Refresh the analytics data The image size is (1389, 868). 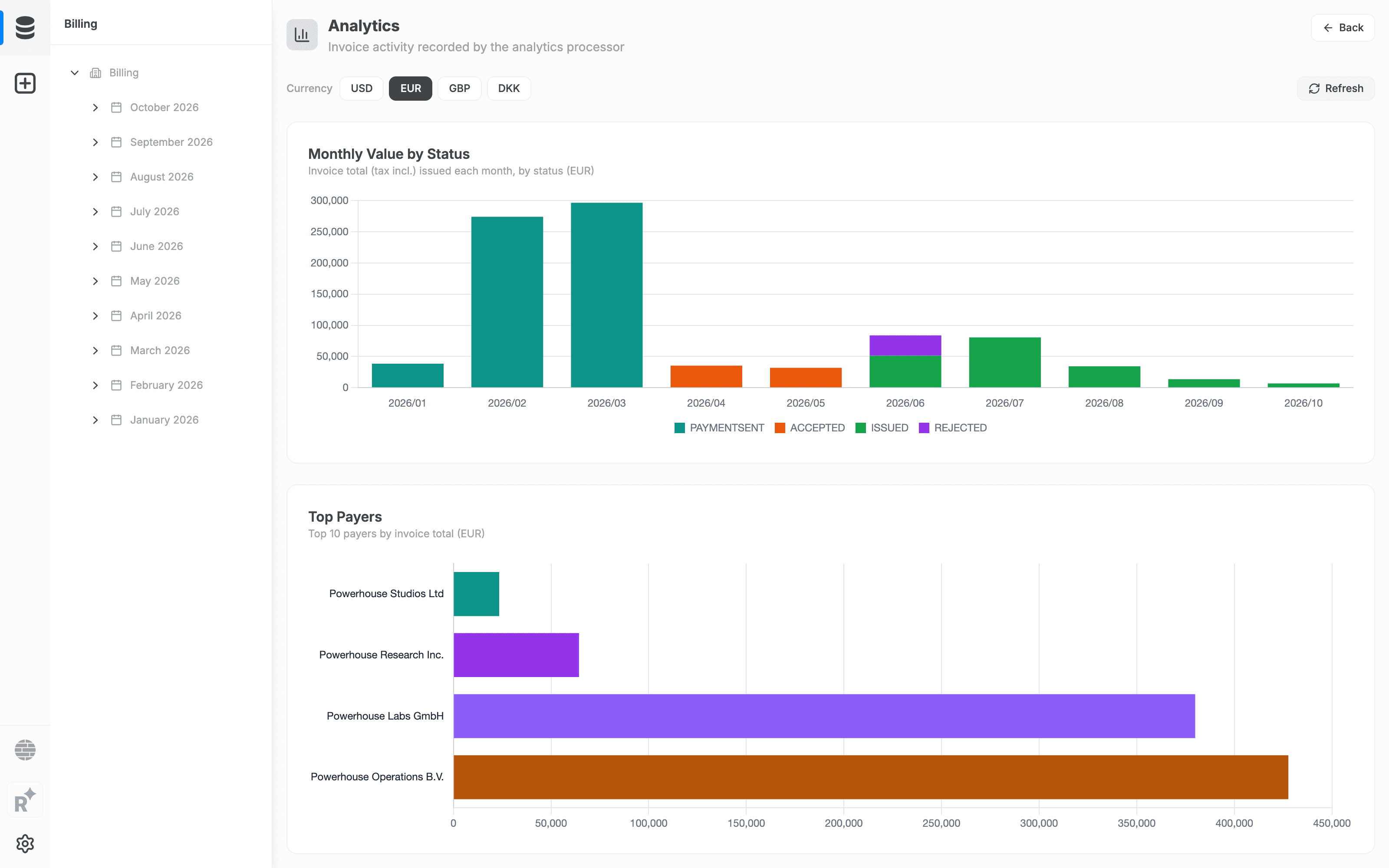click(1336, 89)
